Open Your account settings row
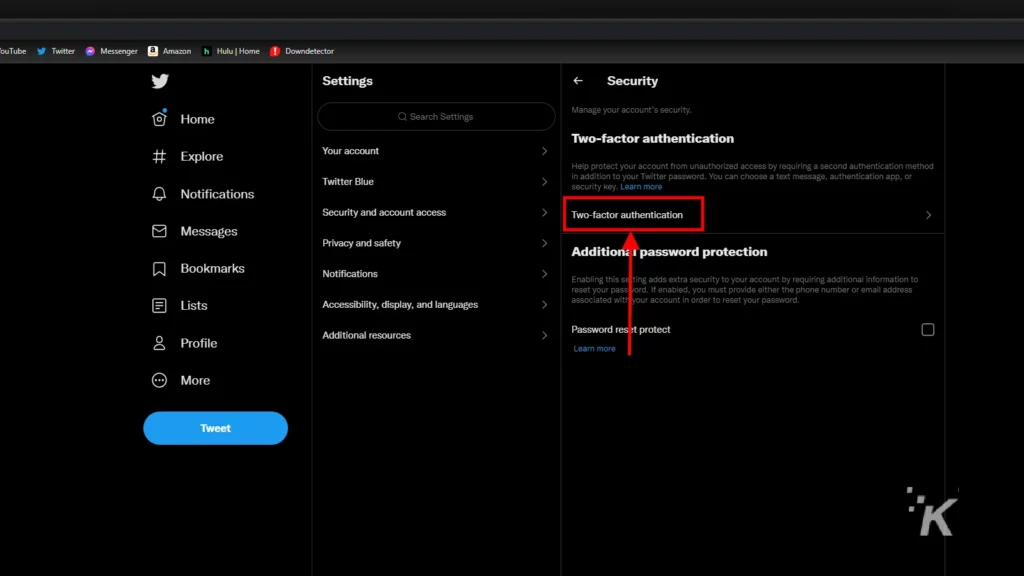Image resolution: width=1024 pixels, height=576 pixels. click(x=435, y=151)
